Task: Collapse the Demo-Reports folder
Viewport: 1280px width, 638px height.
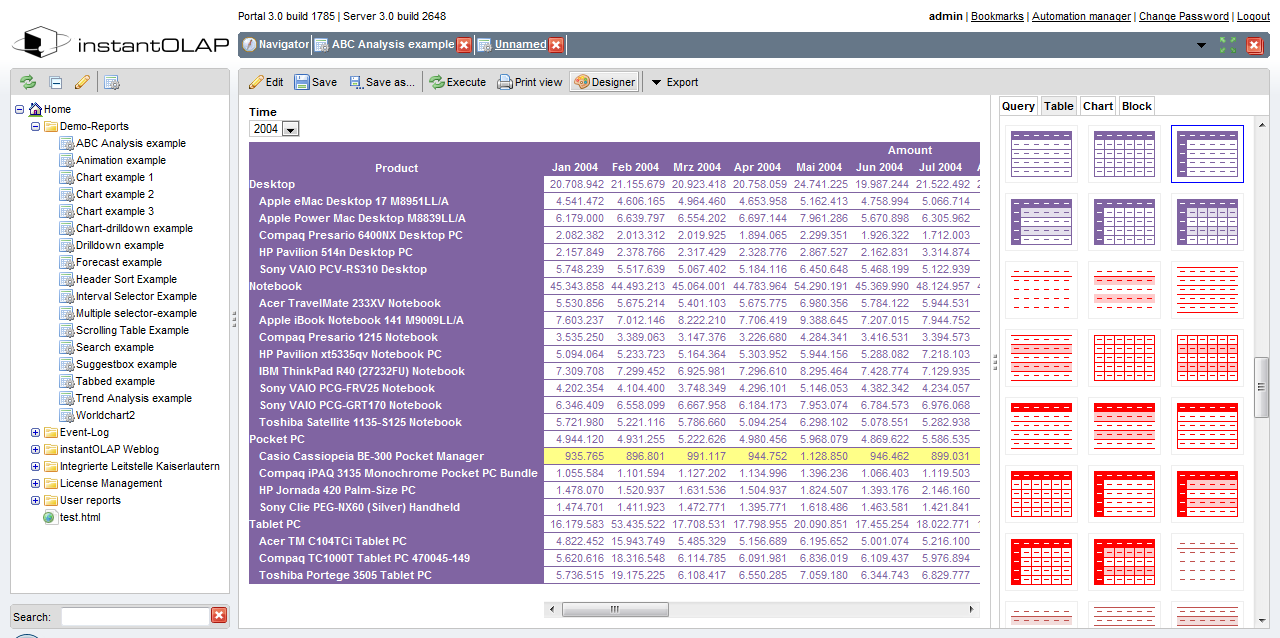Action: pos(36,126)
